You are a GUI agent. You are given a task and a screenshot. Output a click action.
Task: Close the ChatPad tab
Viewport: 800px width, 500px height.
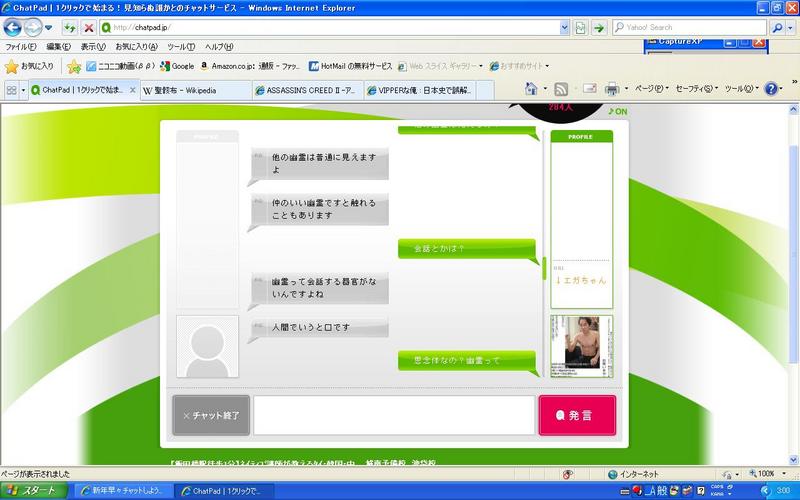pos(133,90)
